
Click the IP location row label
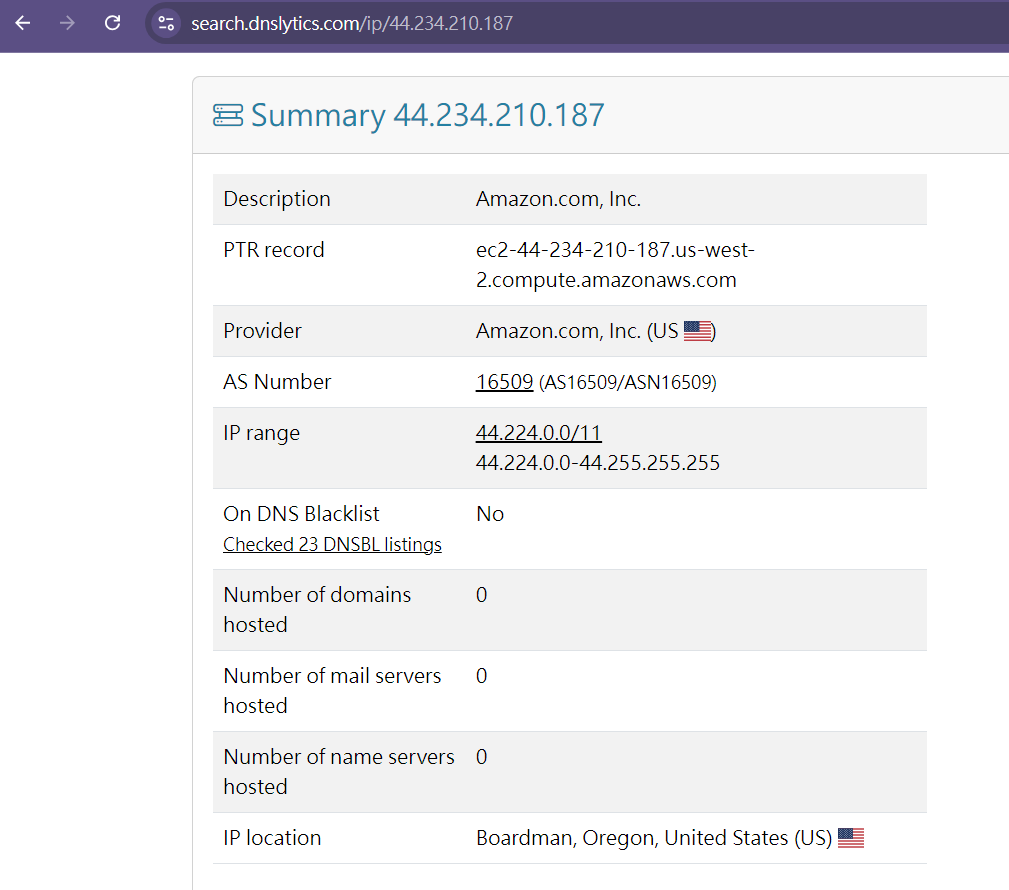coord(272,838)
